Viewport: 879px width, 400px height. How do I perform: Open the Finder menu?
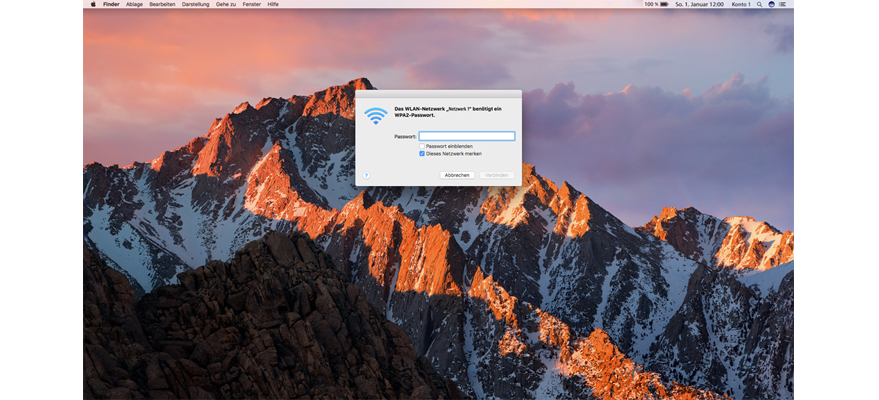point(111,4)
